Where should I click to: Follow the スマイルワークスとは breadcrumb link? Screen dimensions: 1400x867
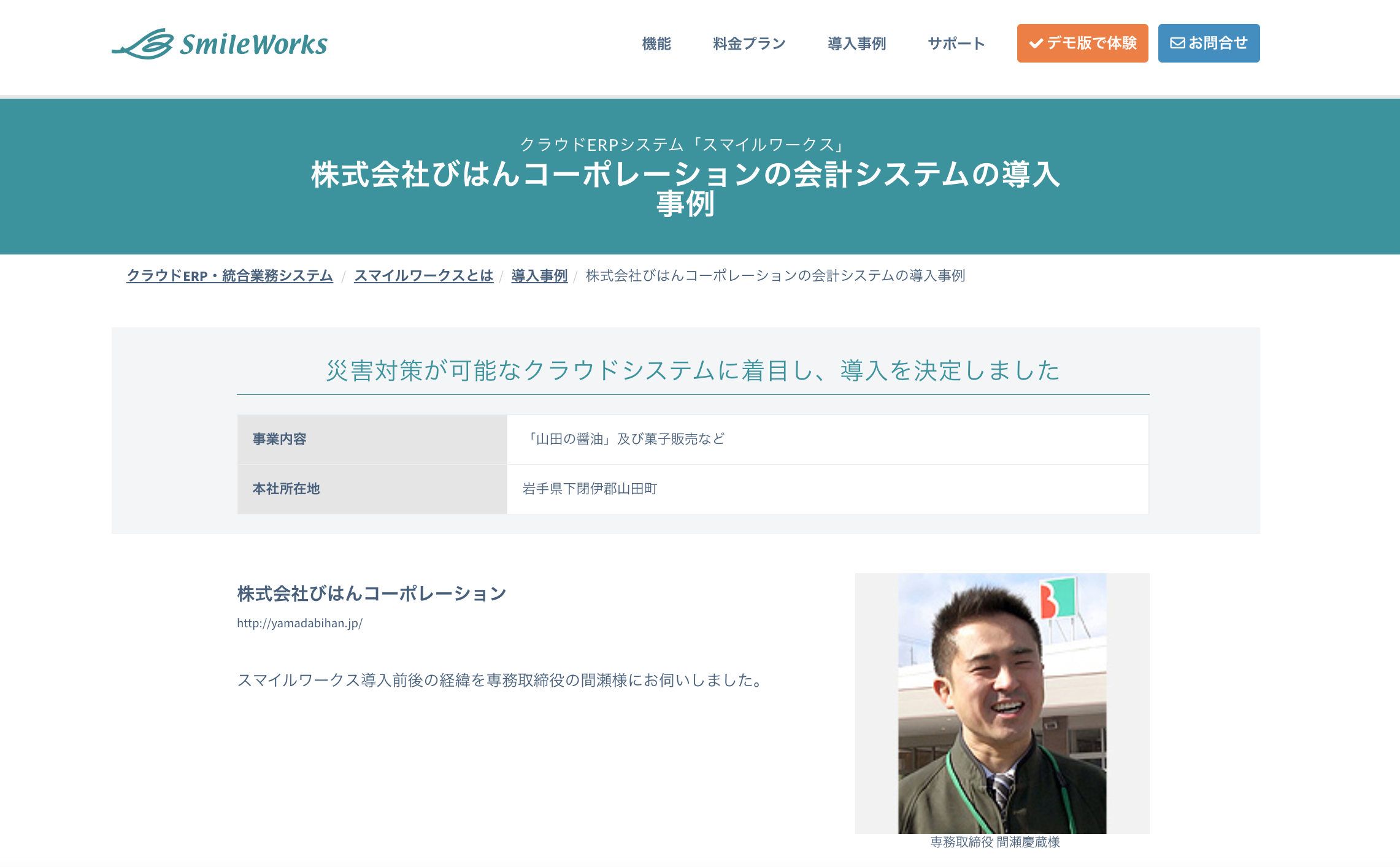pyautogui.click(x=423, y=276)
